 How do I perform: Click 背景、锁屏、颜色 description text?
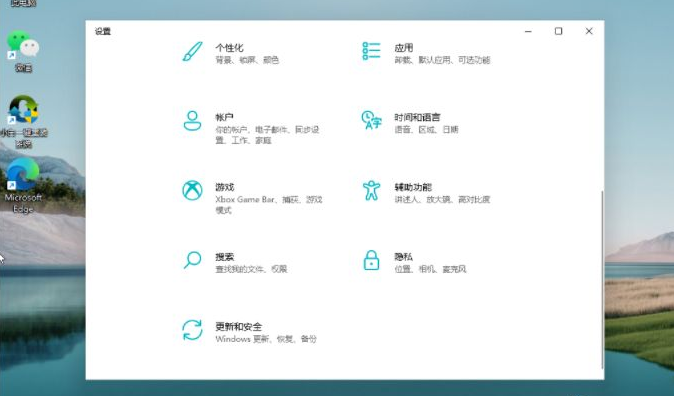coord(247,60)
